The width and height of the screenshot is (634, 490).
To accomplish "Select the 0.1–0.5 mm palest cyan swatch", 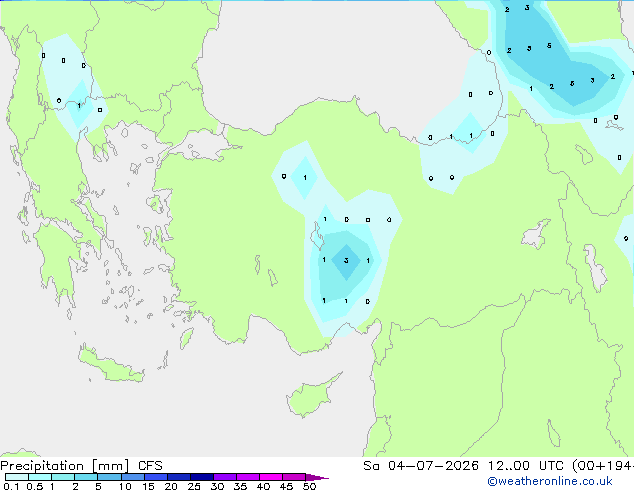I will (17, 477).
